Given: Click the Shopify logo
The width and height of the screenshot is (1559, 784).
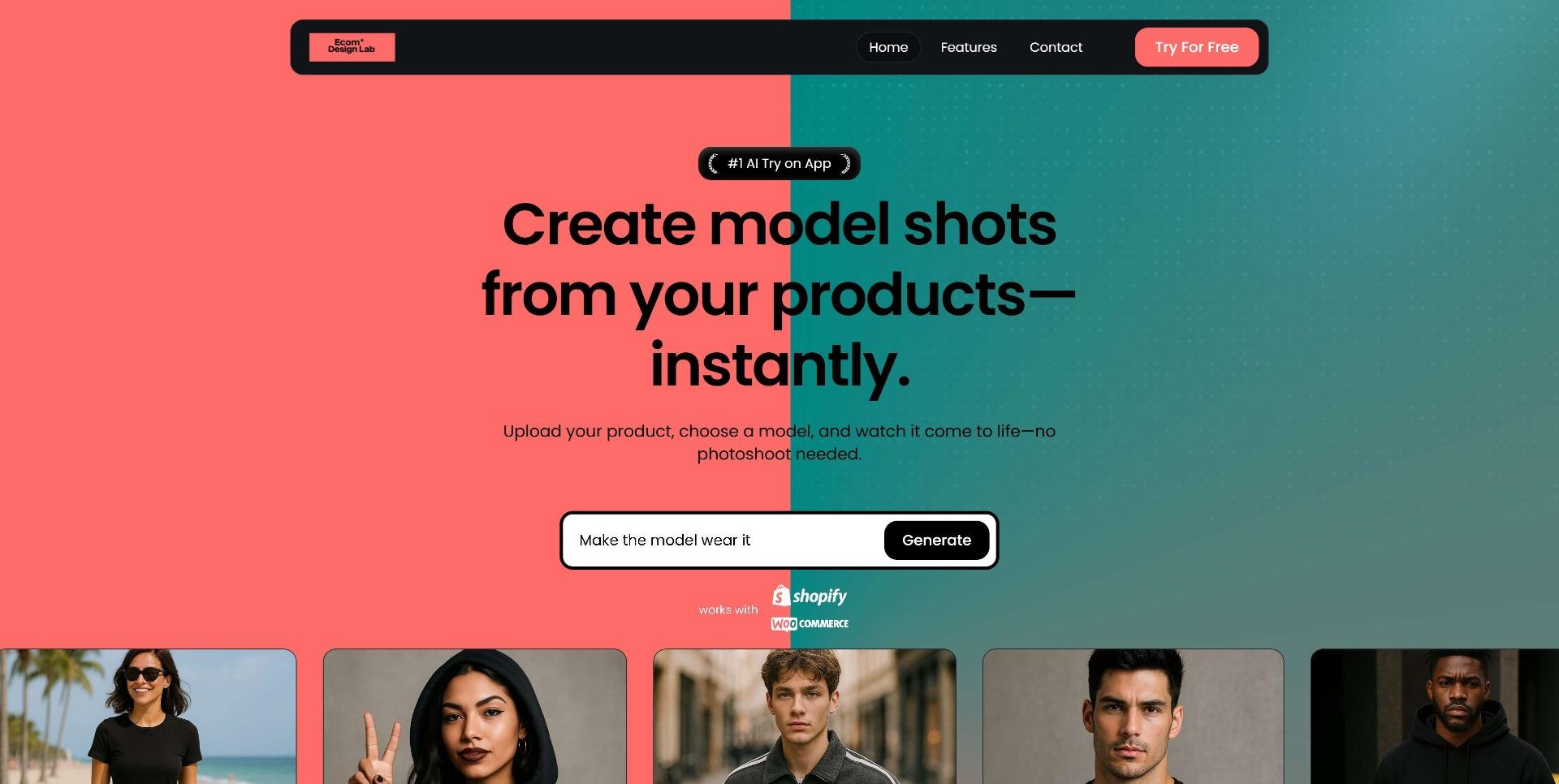Looking at the screenshot, I should 810,596.
